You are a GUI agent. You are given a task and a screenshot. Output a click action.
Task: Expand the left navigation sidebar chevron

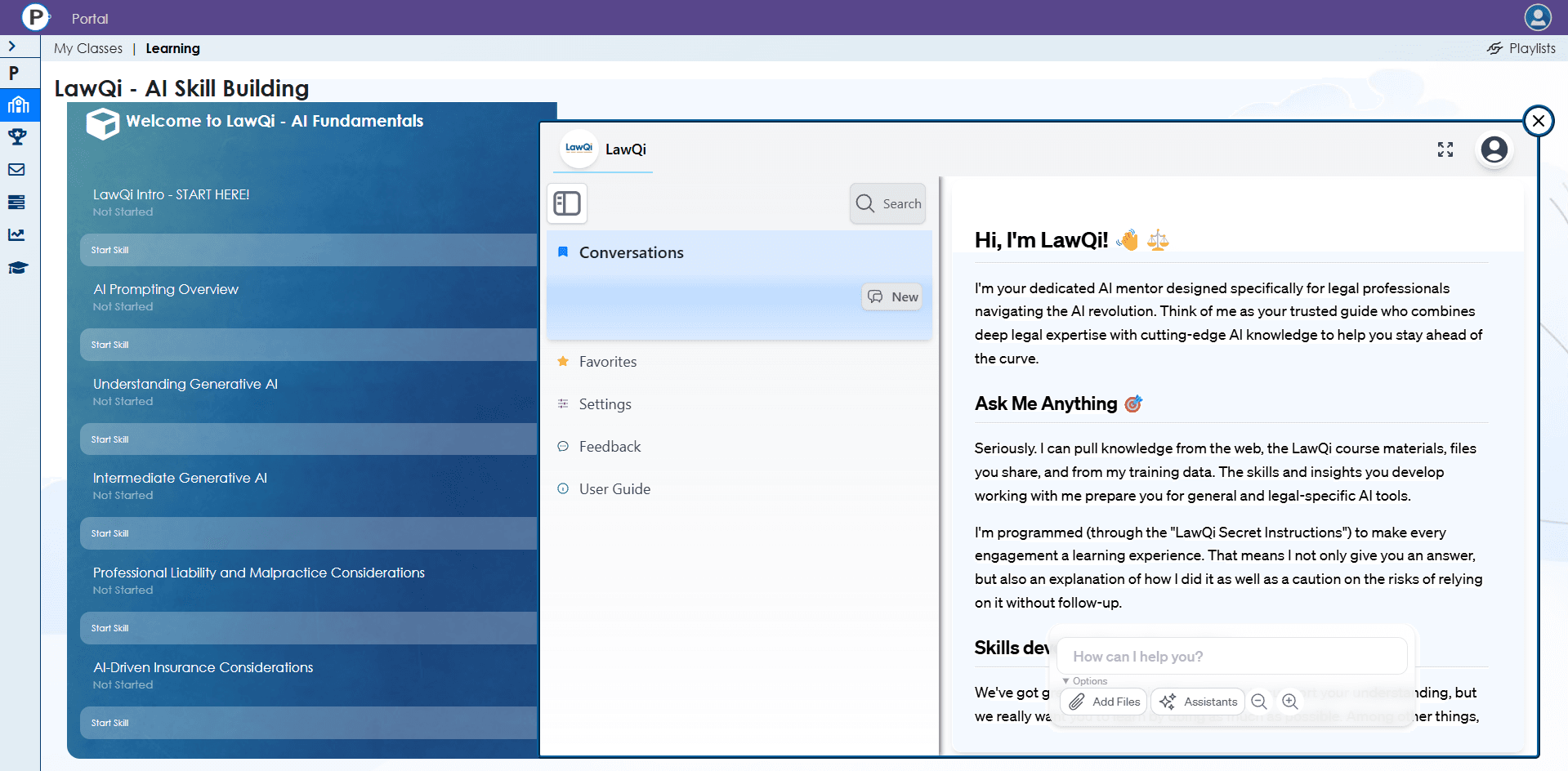tap(12, 47)
